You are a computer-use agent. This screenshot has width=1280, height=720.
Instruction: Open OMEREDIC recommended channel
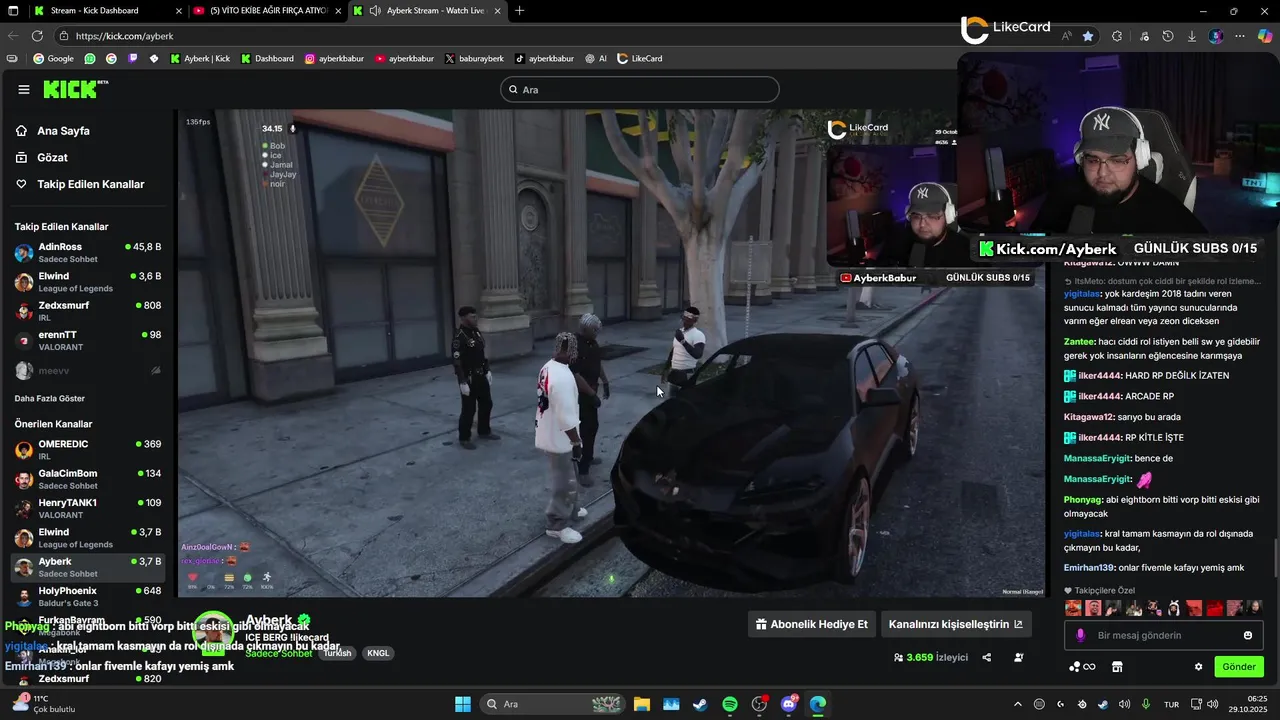(88, 450)
